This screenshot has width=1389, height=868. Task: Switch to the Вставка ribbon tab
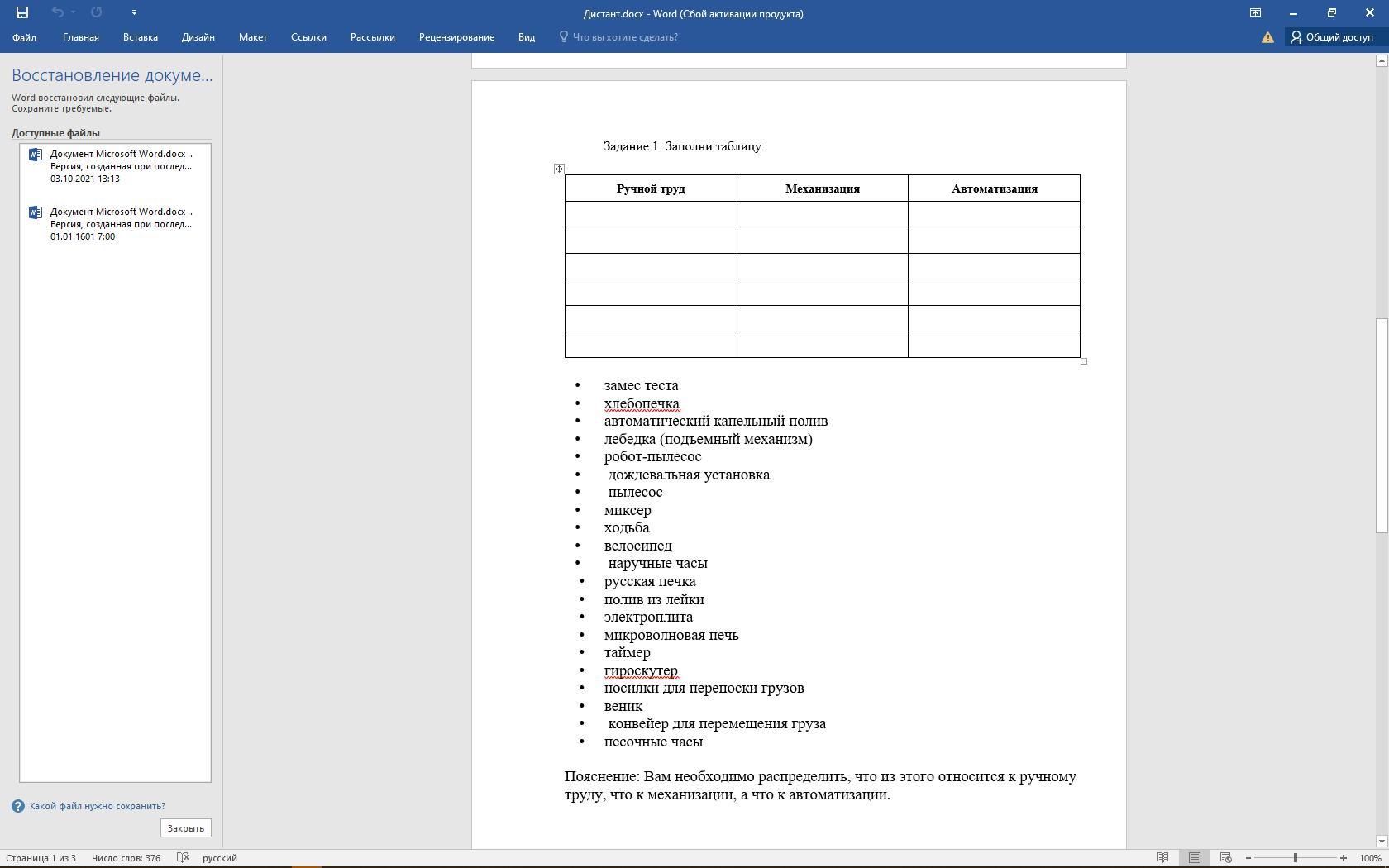point(141,37)
